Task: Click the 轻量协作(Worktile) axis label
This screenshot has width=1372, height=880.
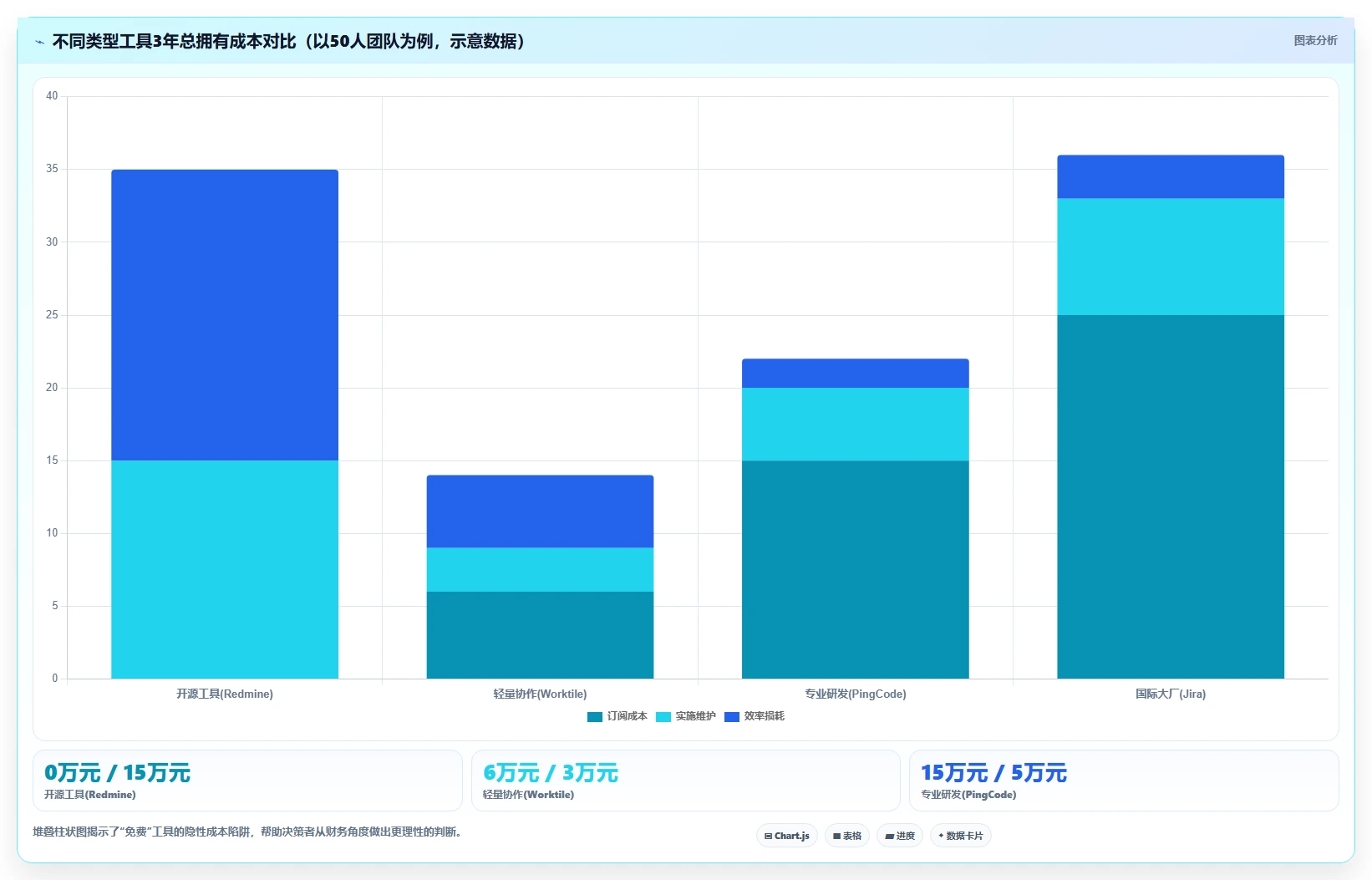Action: click(x=540, y=694)
